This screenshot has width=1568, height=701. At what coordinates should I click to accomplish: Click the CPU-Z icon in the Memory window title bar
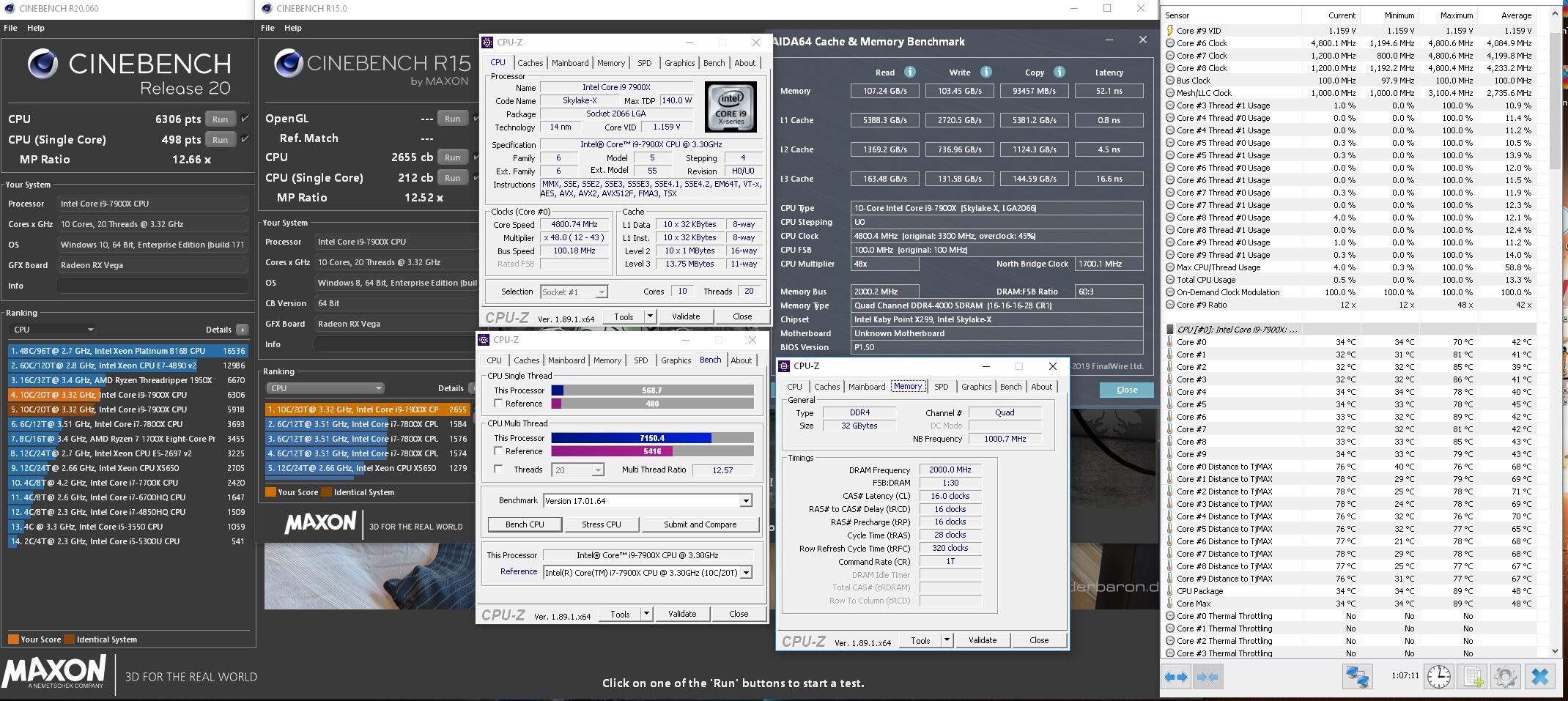pos(785,366)
